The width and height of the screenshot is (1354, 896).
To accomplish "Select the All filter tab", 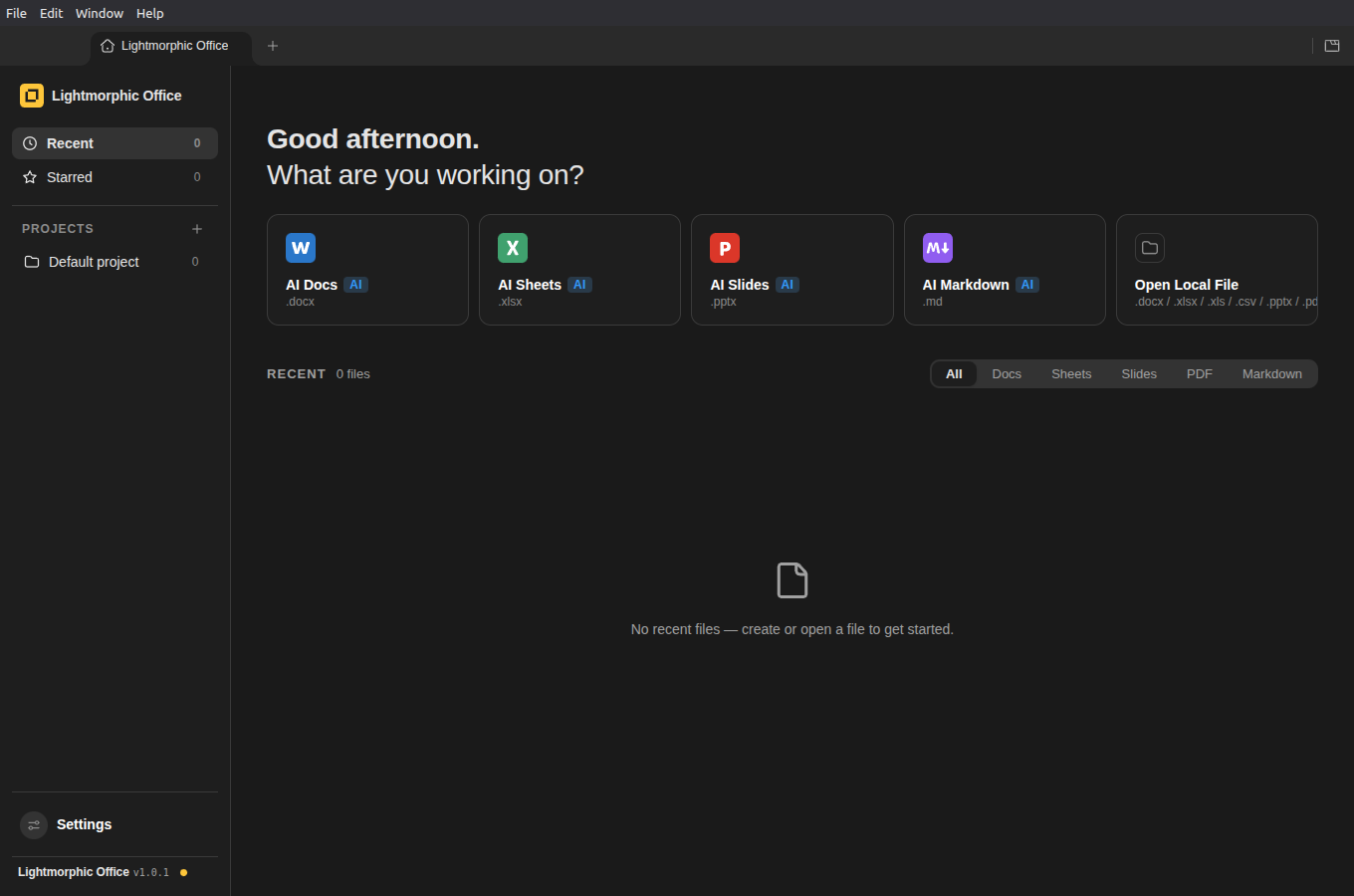I will [954, 374].
